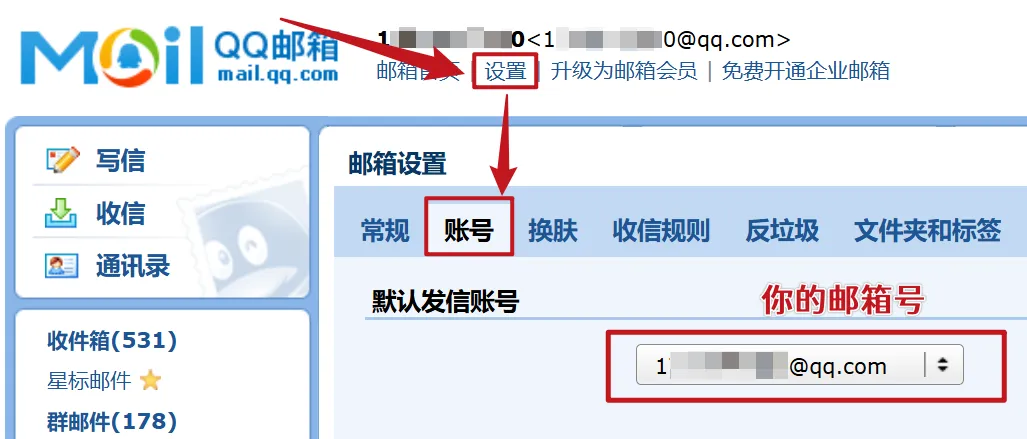
Task: Click the contacts card icon
Action: [x=62, y=266]
